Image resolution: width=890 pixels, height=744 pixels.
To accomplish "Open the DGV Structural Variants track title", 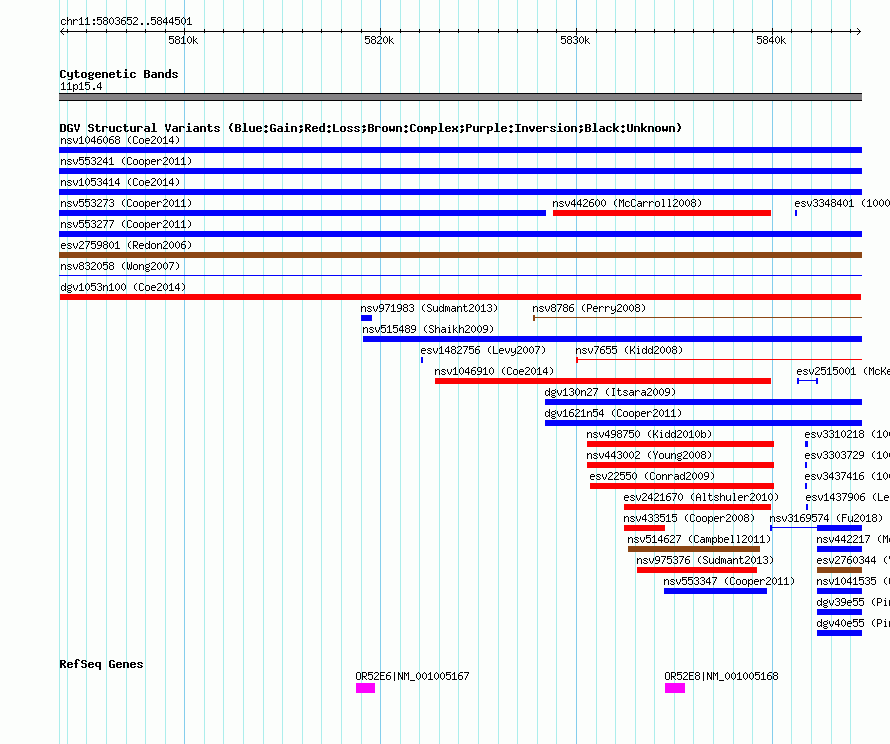I will tap(371, 128).
